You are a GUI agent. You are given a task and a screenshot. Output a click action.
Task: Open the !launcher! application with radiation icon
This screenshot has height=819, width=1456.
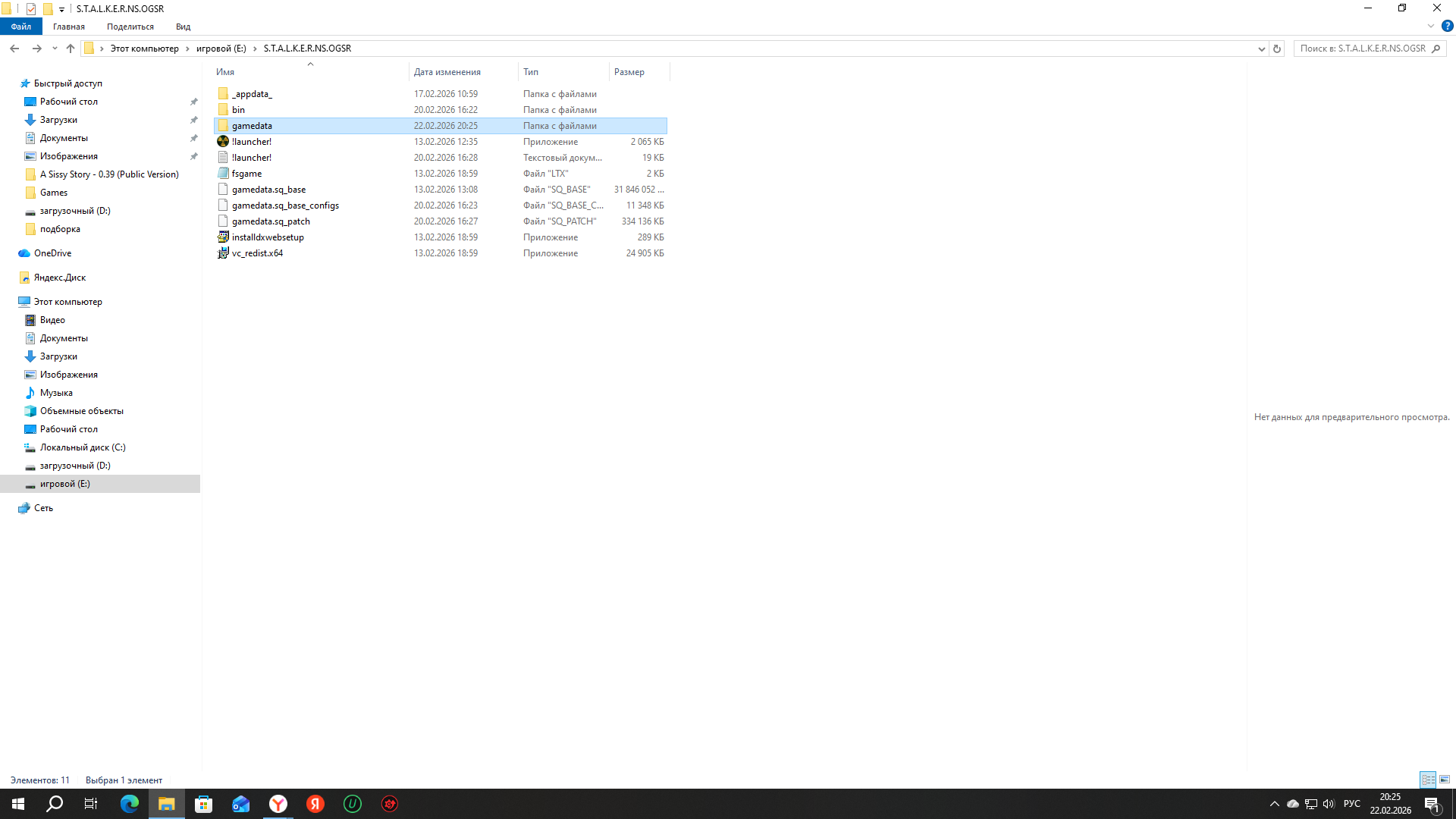(251, 142)
